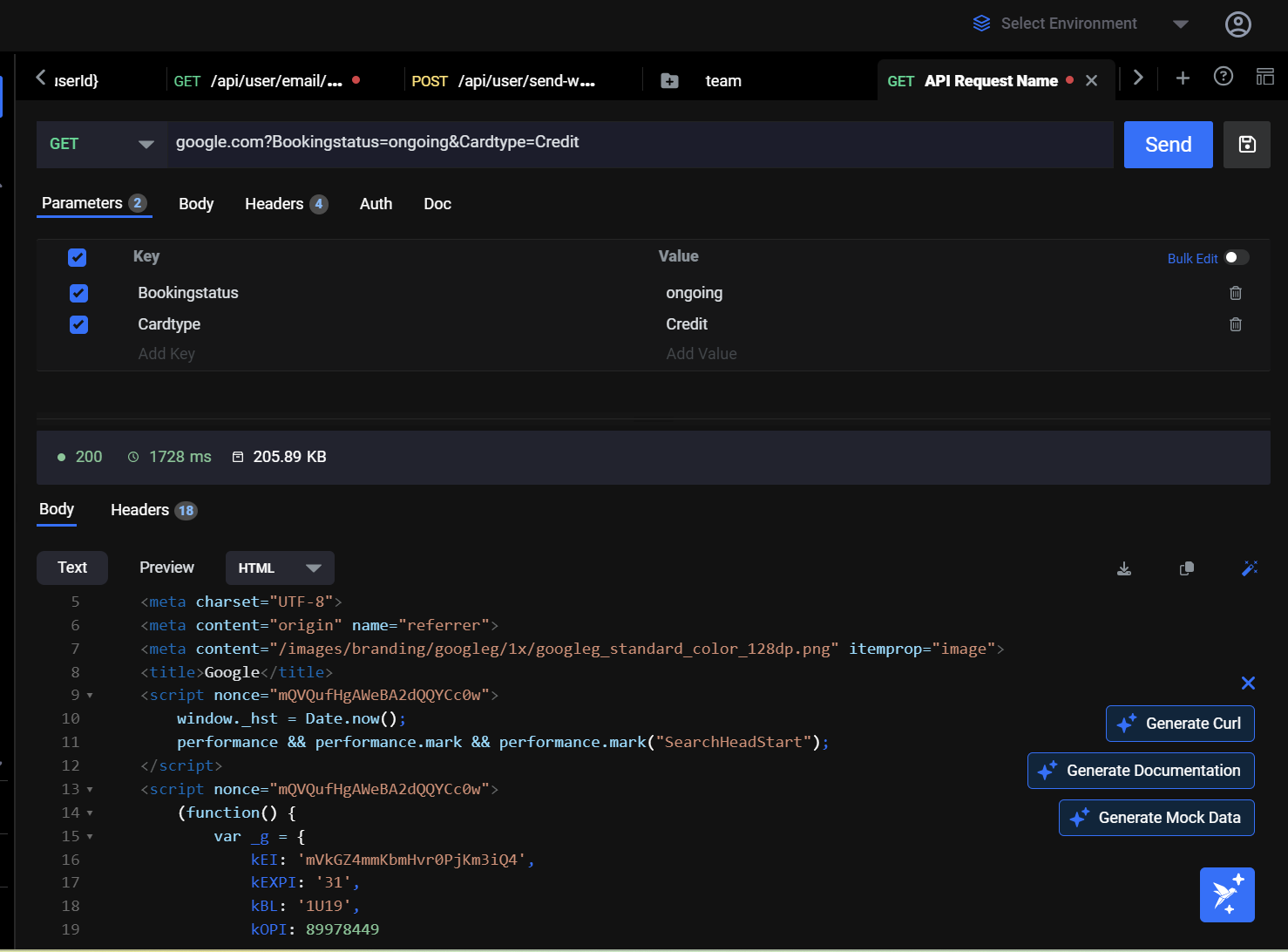Delete the Bookingstatus parameter row
1288x952 pixels.
pos(1235,293)
